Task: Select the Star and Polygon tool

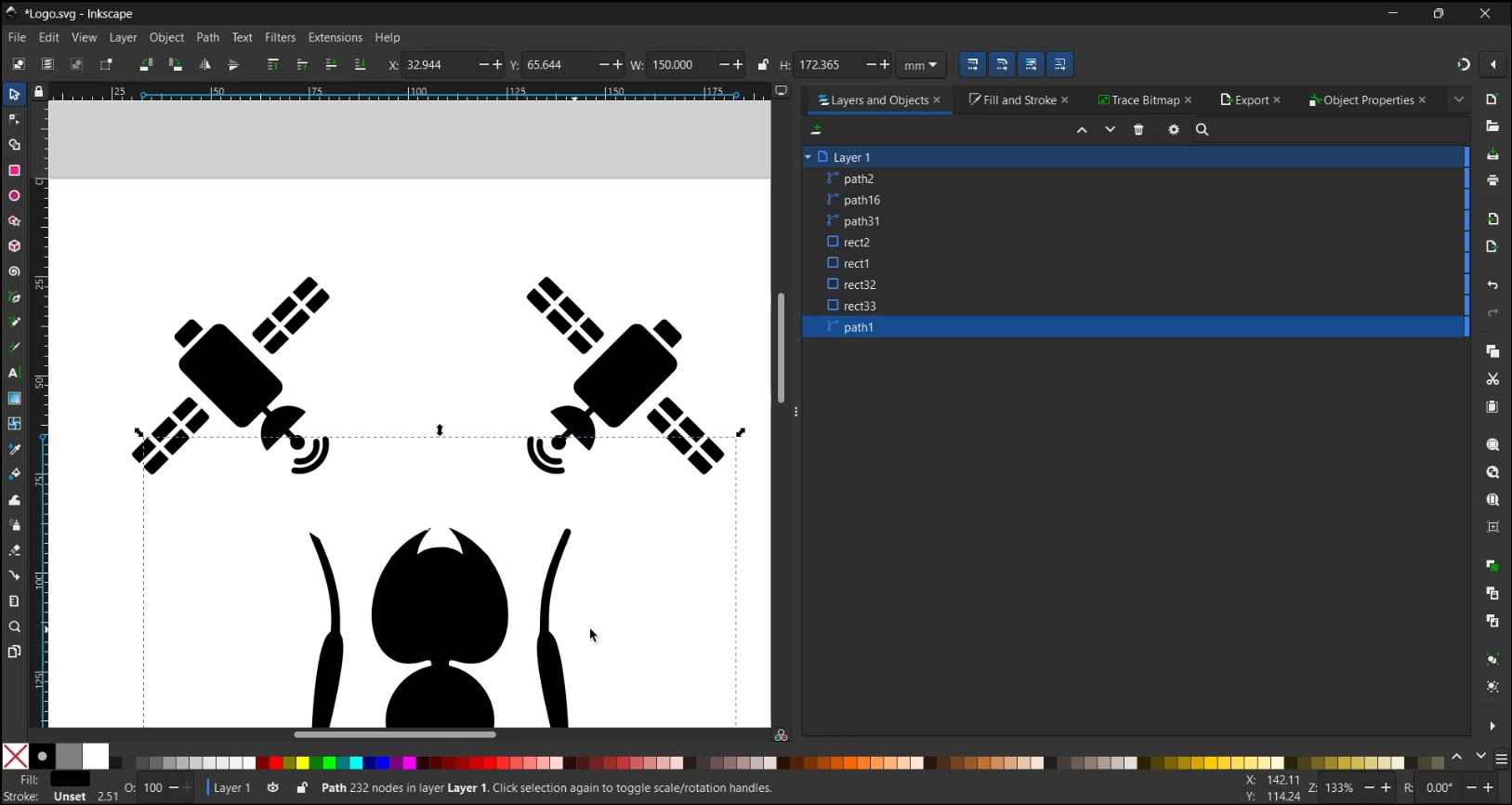Action: [x=14, y=221]
